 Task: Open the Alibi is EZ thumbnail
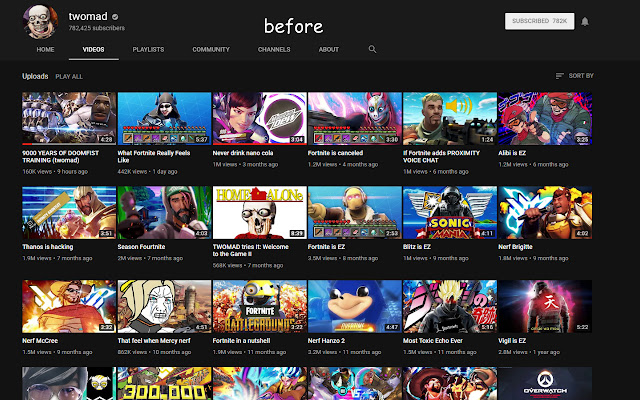pos(545,118)
